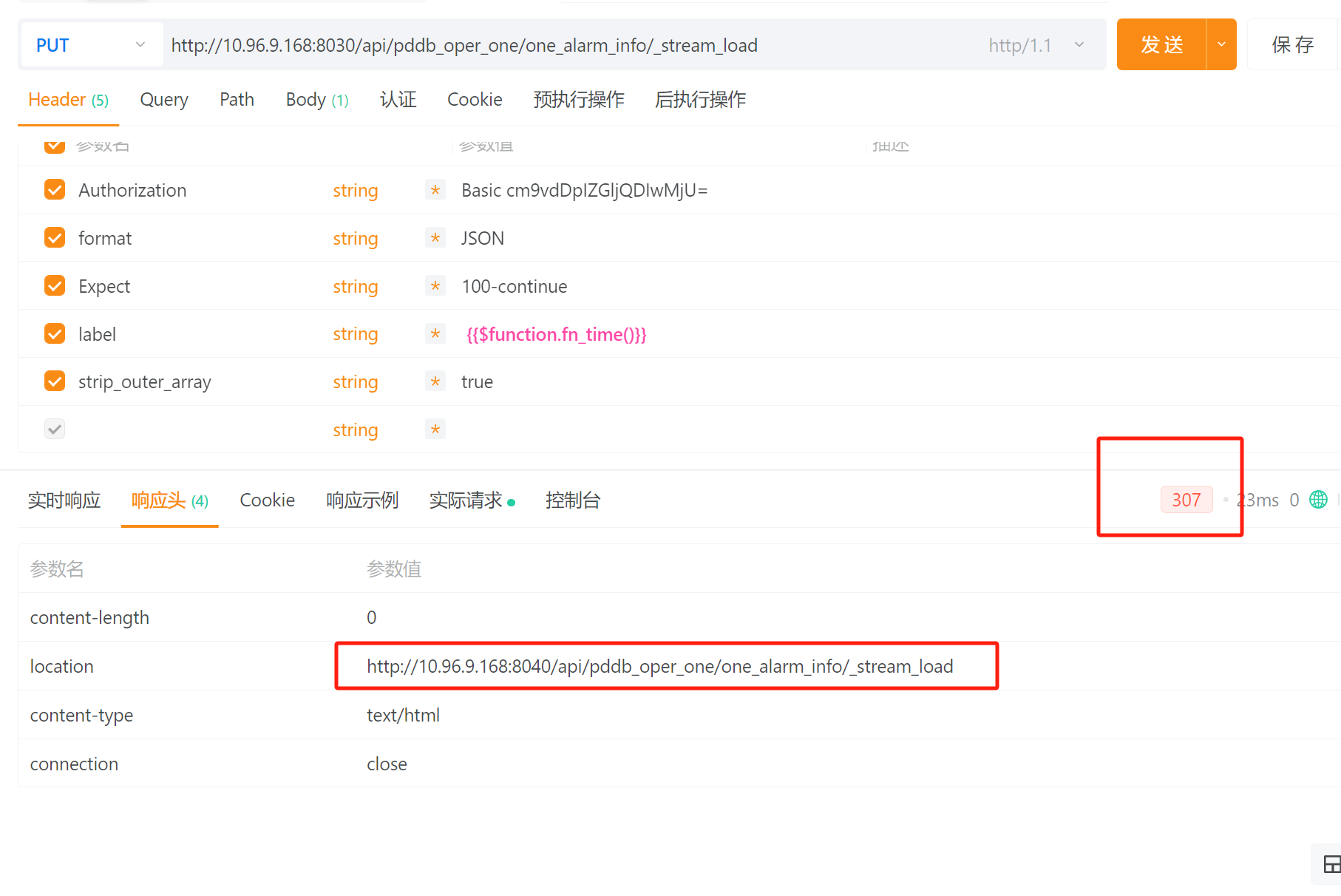The width and height of the screenshot is (1341, 896).
Task: Edit the Authorization value Basic cm9vdDp...
Action: point(584,191)
